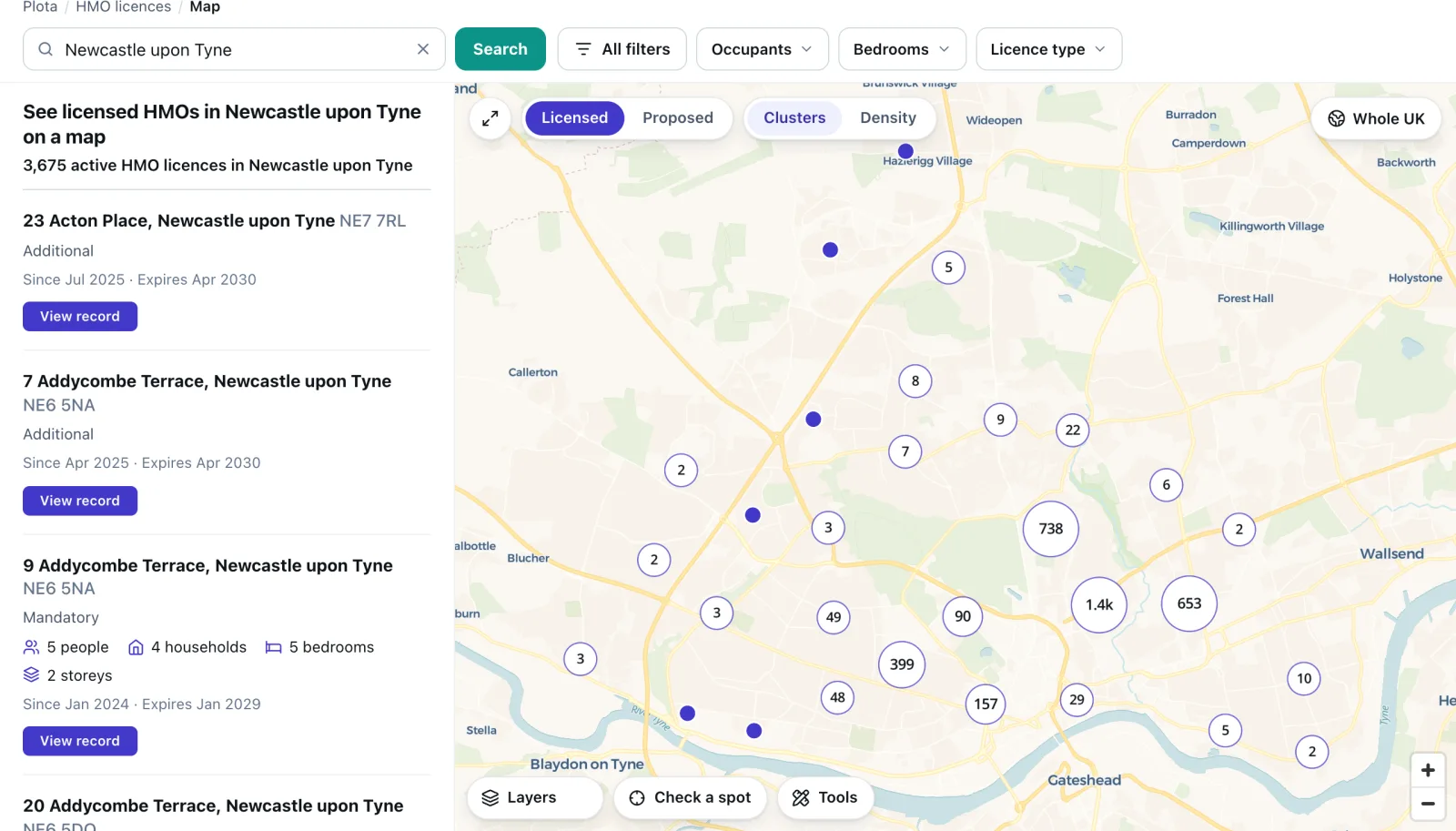Viewport: 1456px width, 831px height.
Task: Open the 10 cluster marker
Action: [1304, 678]
